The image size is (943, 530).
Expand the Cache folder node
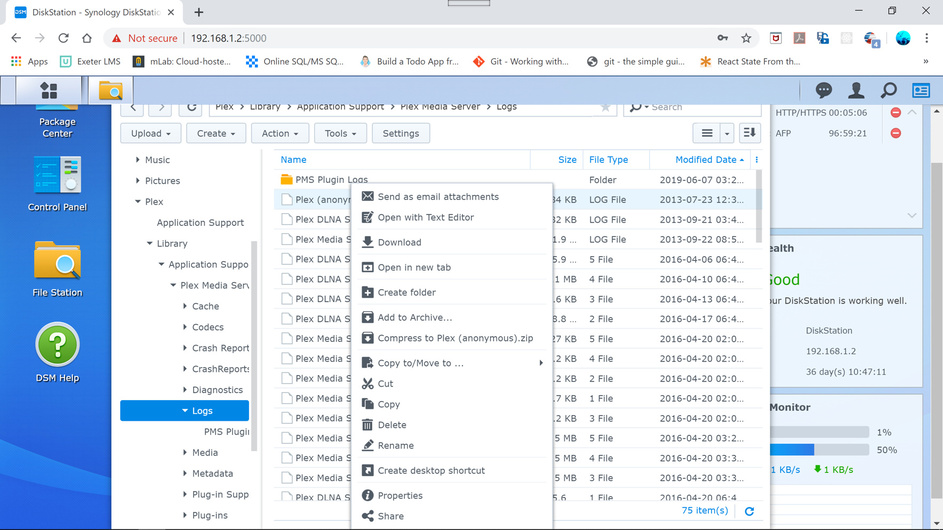tap(185, 306)
